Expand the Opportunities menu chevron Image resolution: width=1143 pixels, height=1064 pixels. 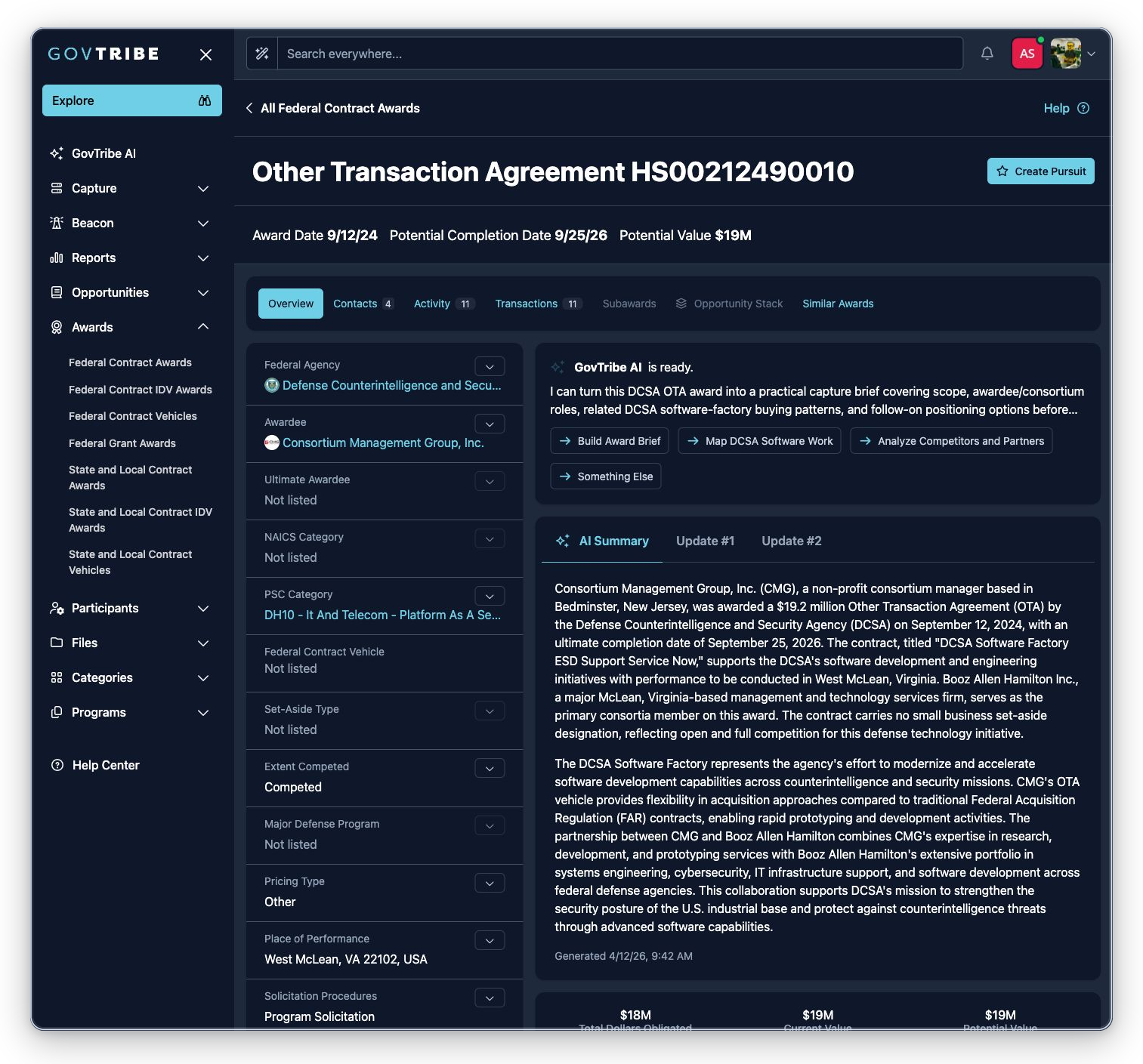203,292
